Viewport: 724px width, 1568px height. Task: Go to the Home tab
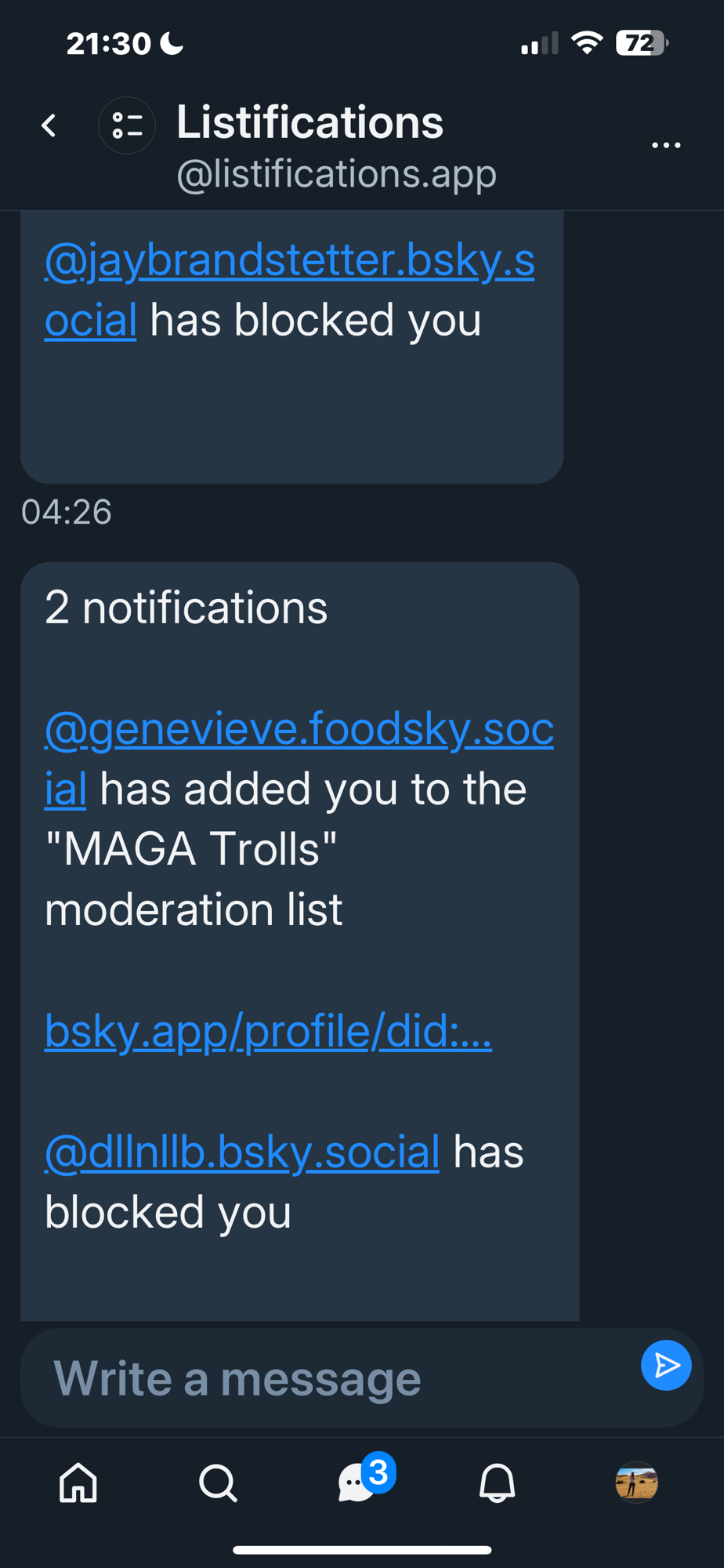78,1483
